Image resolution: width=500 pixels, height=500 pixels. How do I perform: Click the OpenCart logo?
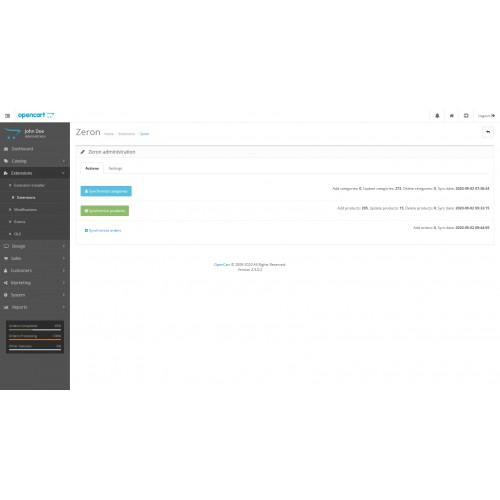pyautogui.click(x=36, y=115)
